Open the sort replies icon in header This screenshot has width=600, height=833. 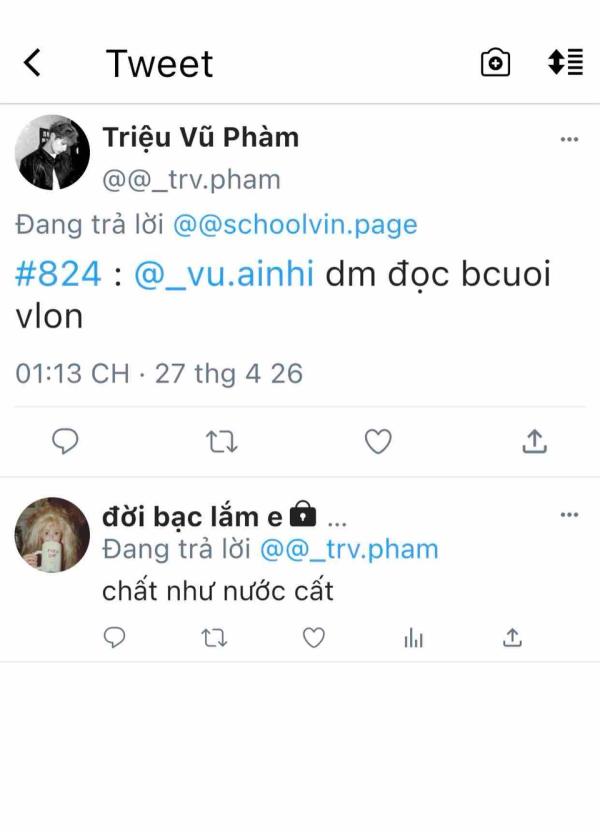(566, 62)
